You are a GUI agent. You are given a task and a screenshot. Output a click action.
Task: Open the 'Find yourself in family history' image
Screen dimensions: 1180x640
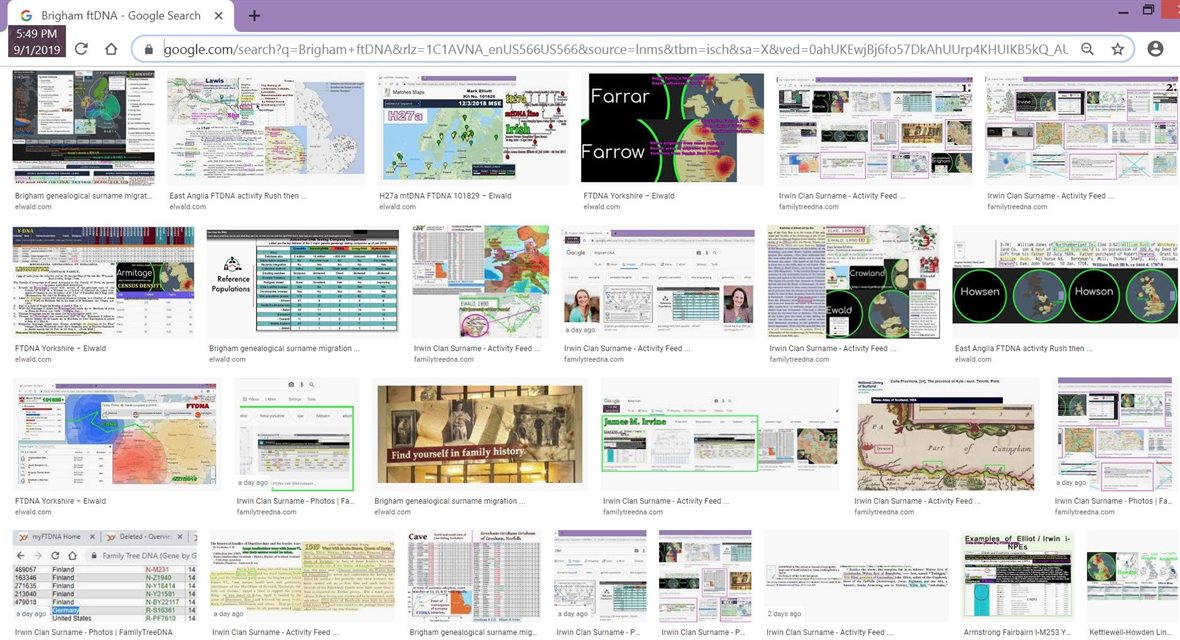coord(478,434)
